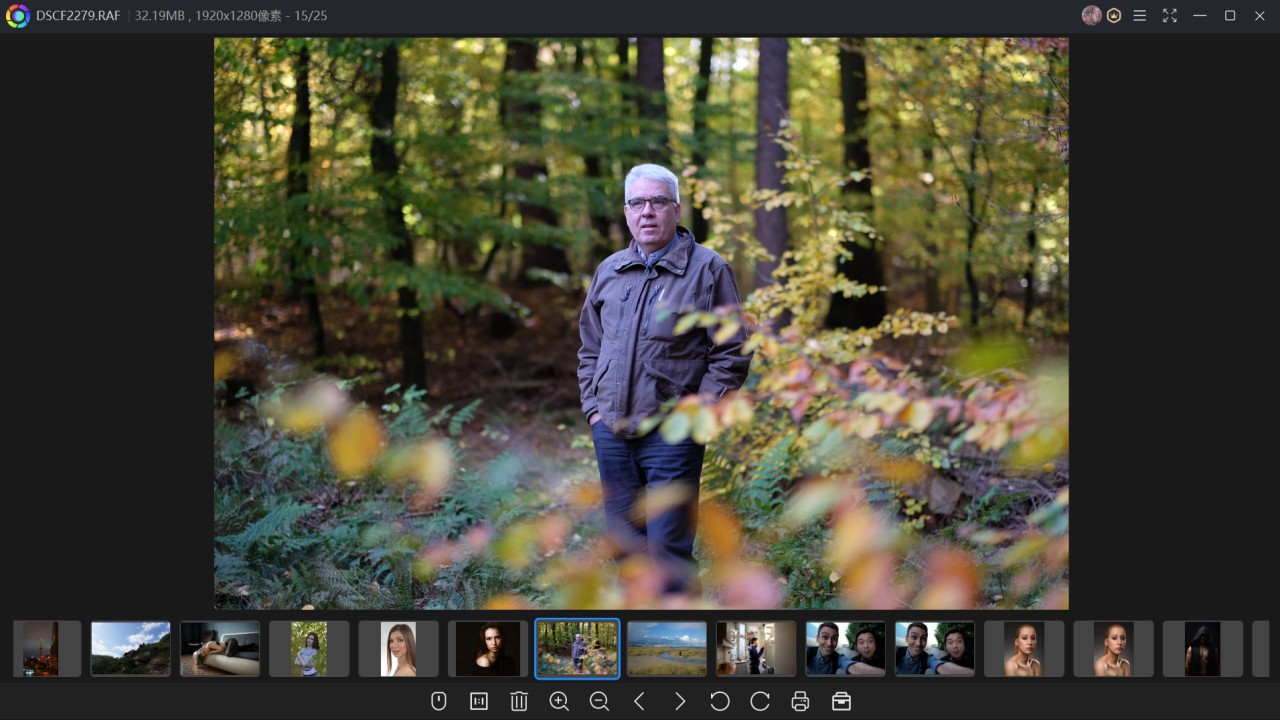
Task: Open the dark-haired woman portrait thumbnail
Action: (488, 648)
